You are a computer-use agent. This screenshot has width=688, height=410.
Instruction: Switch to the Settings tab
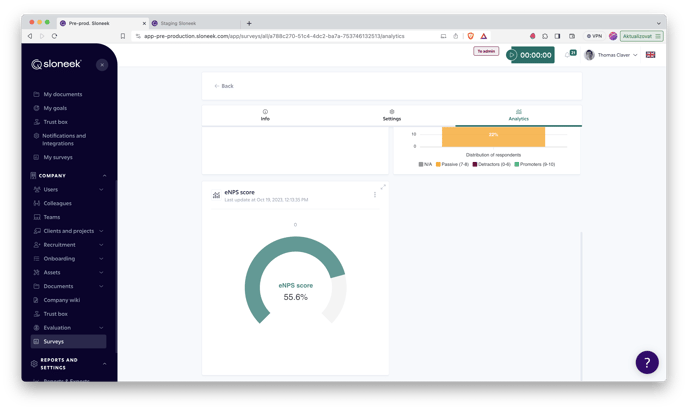(392, 115)
